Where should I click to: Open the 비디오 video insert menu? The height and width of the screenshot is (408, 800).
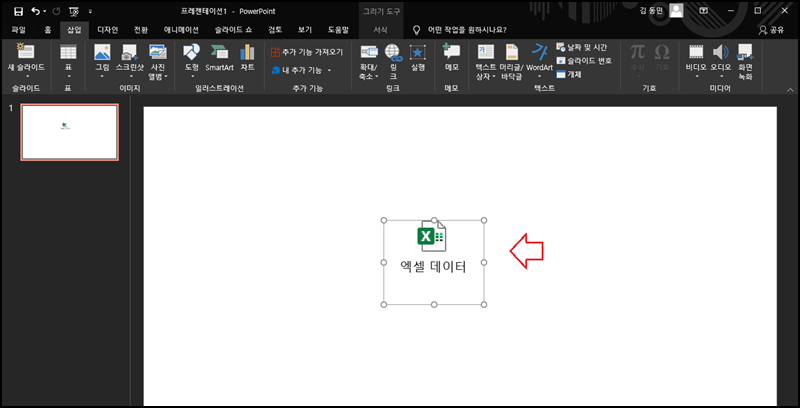point(696,61)
